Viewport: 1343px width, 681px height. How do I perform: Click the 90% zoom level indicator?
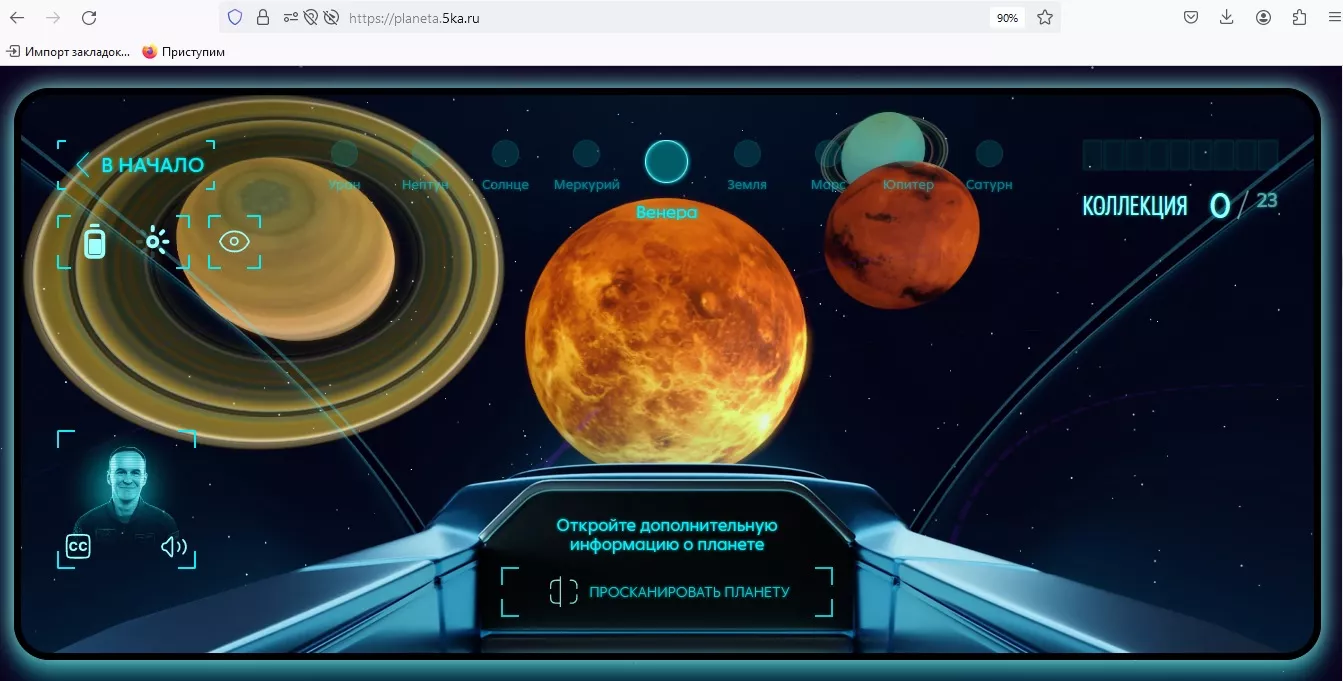[1007, 18]
